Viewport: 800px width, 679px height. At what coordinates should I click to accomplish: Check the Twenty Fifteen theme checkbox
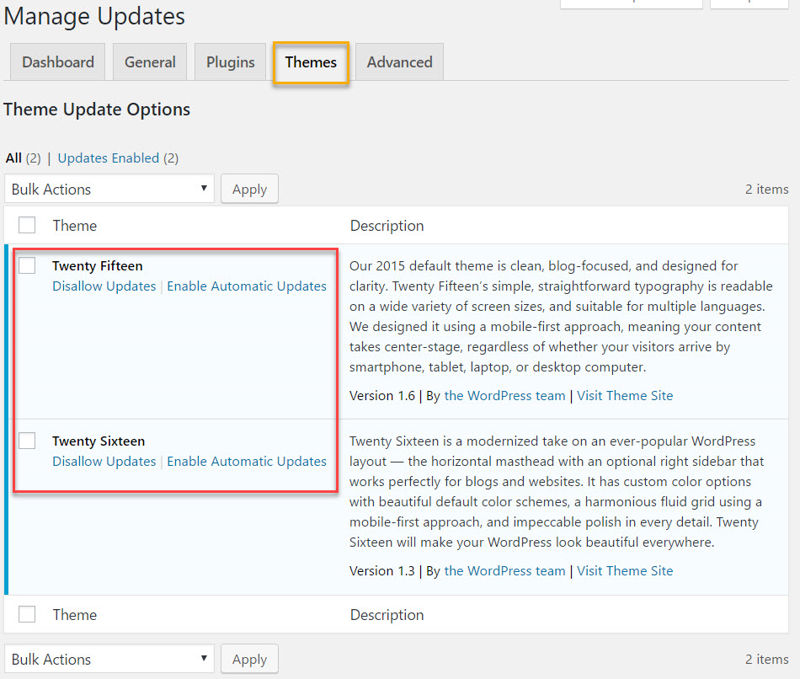(x=27, y=265)
